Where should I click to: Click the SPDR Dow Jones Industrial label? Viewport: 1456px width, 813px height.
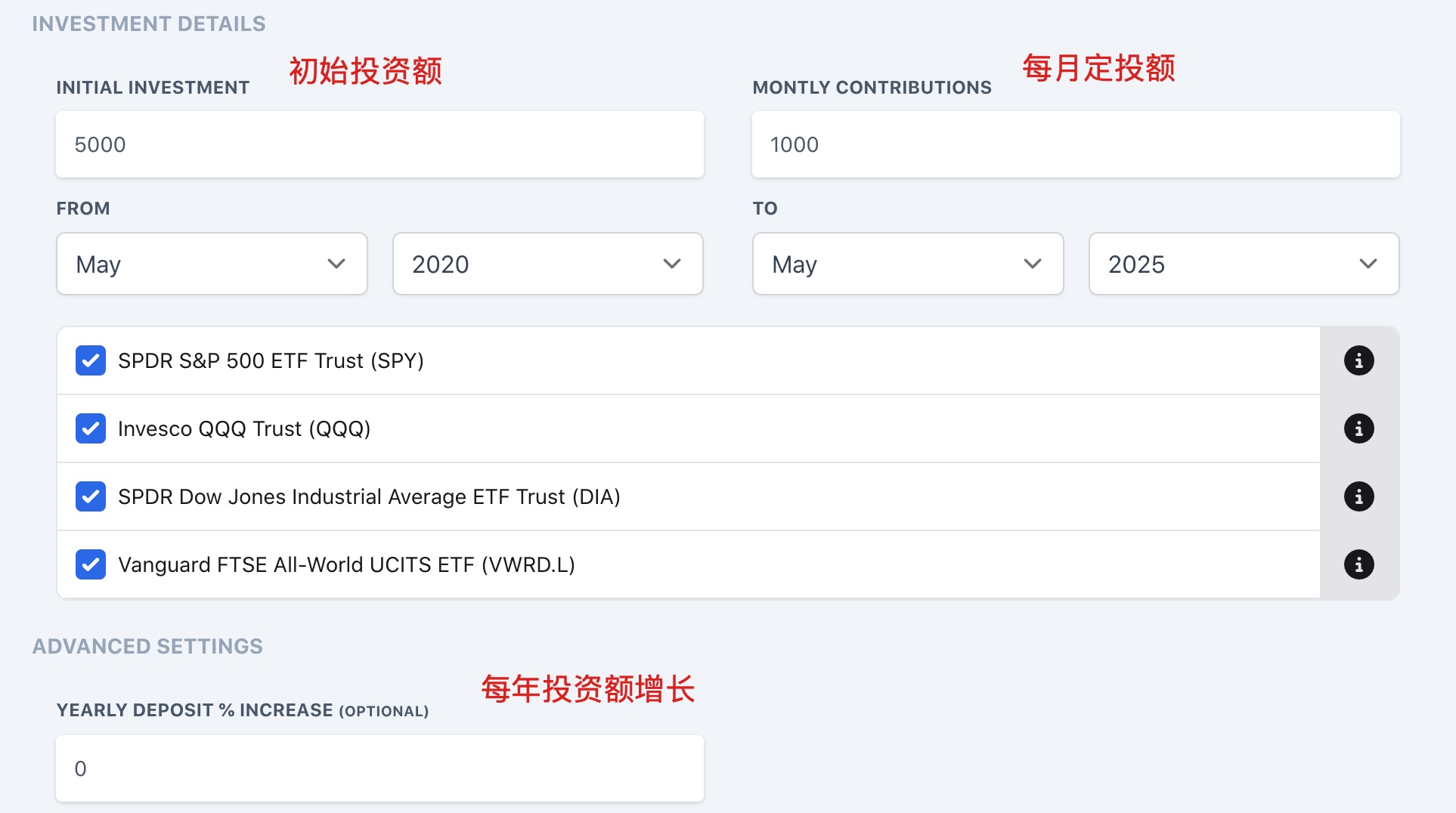[369, 496]
